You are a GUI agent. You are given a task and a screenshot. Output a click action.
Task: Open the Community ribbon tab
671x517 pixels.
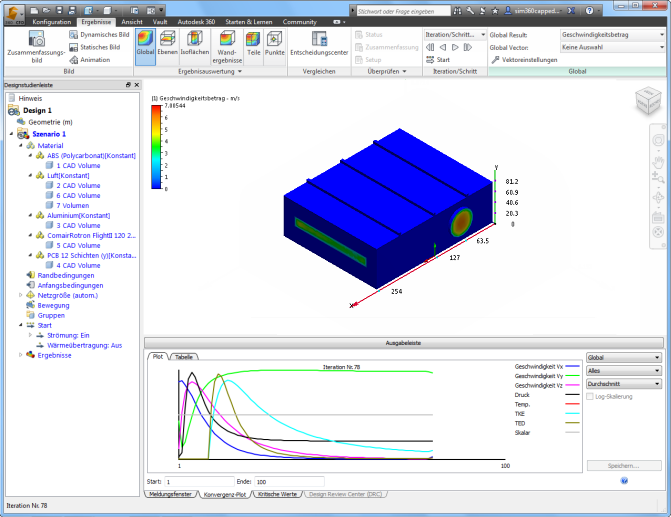300,22
